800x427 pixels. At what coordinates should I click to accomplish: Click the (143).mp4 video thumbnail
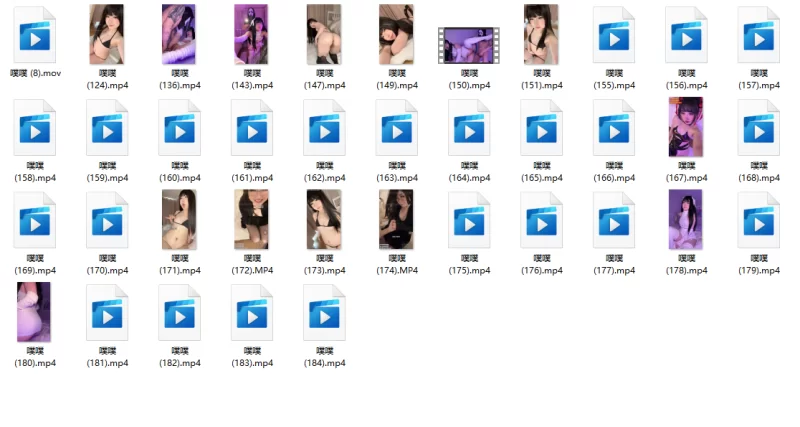251,34
